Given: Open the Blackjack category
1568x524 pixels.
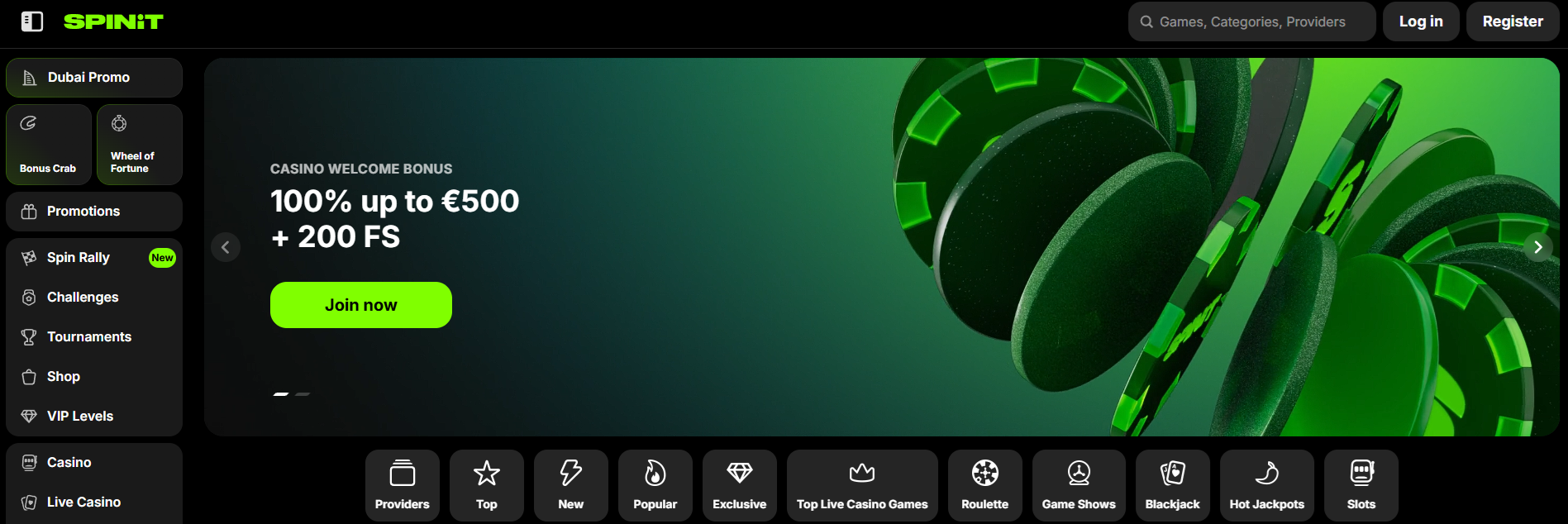Looking at the screenshot, I should (x=1173, y=485).
